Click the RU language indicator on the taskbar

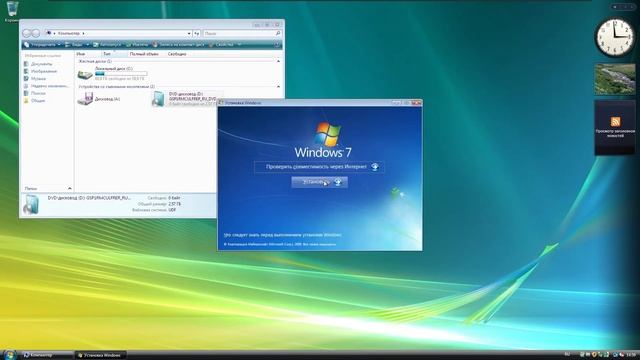(x=567, y=354)
